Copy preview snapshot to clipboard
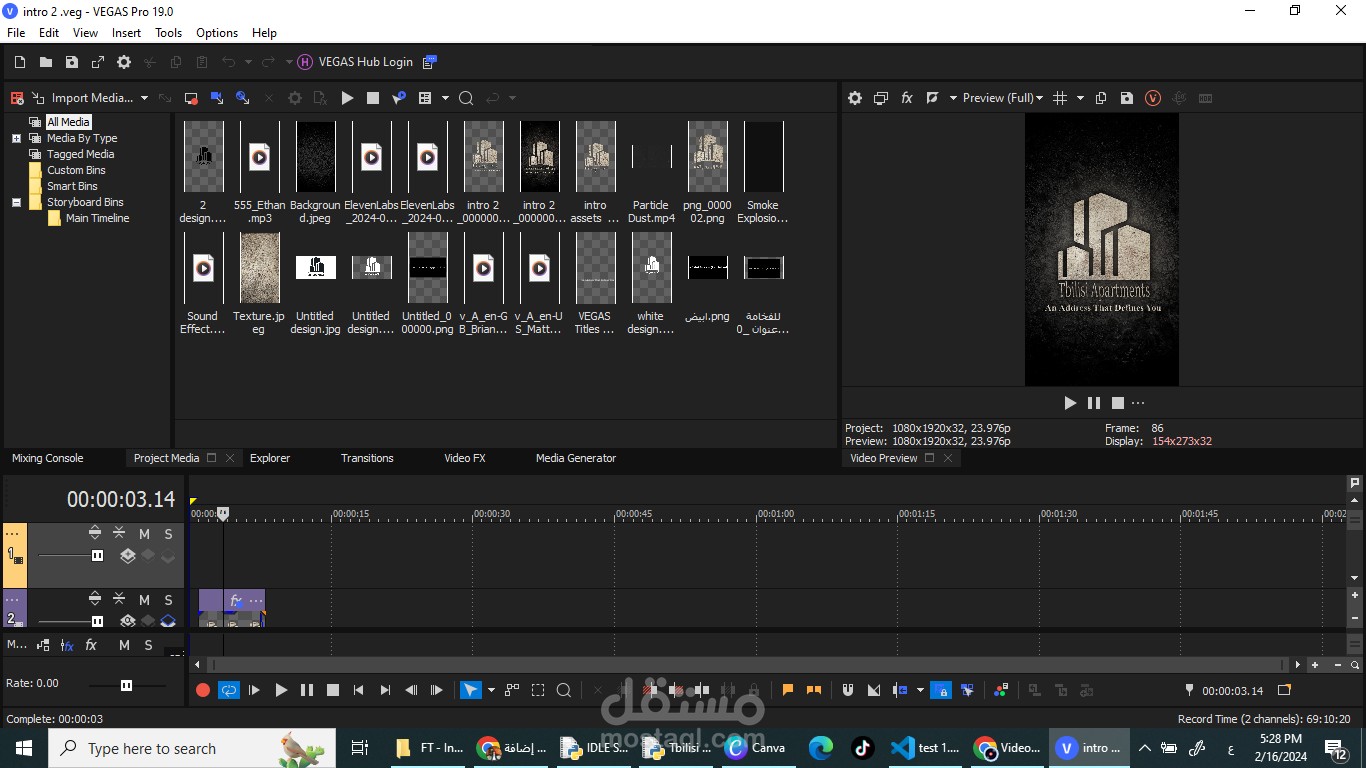This screenshot has height=768, width=1366. click(x=1101, y=98)
